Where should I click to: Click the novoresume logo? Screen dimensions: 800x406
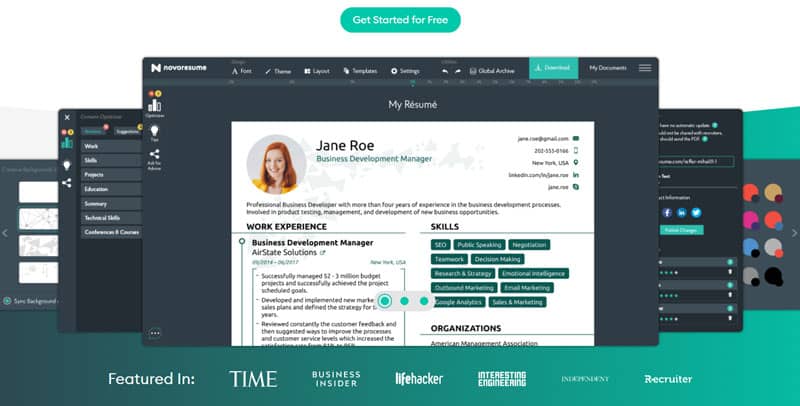179,68
